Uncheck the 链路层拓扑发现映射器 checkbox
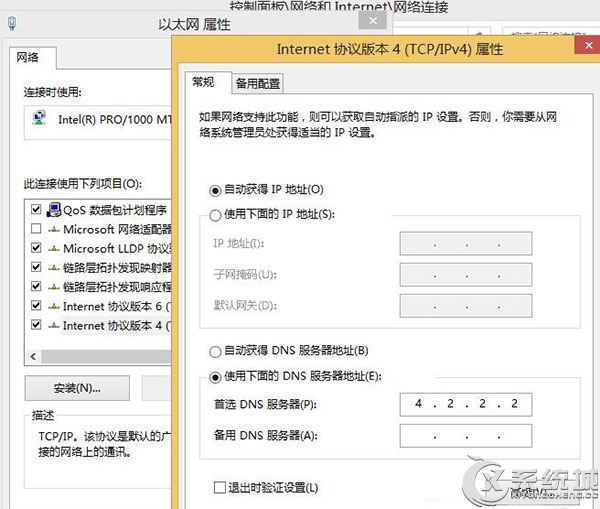 pos(36,267)
